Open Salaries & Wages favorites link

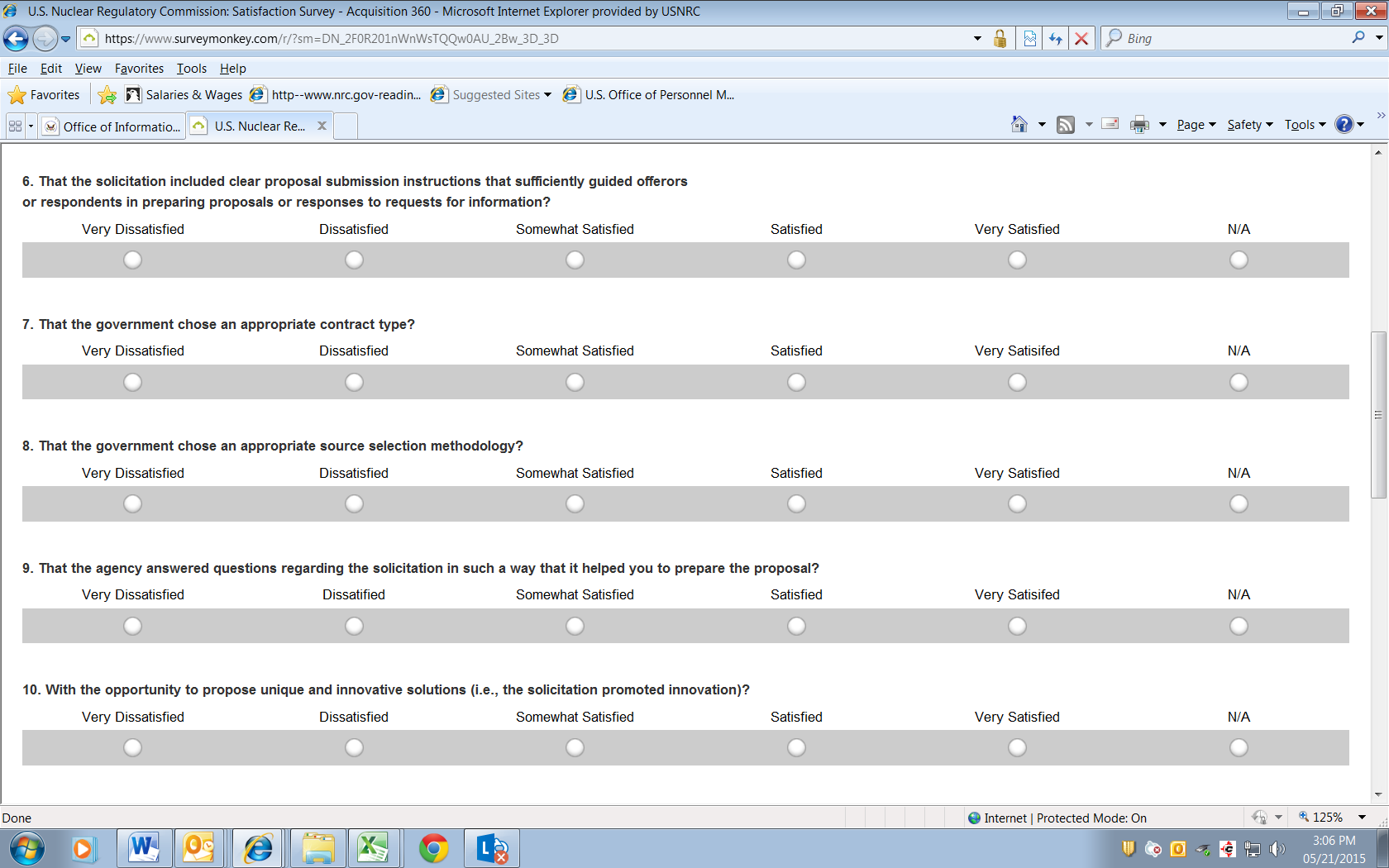pos(184,95)
